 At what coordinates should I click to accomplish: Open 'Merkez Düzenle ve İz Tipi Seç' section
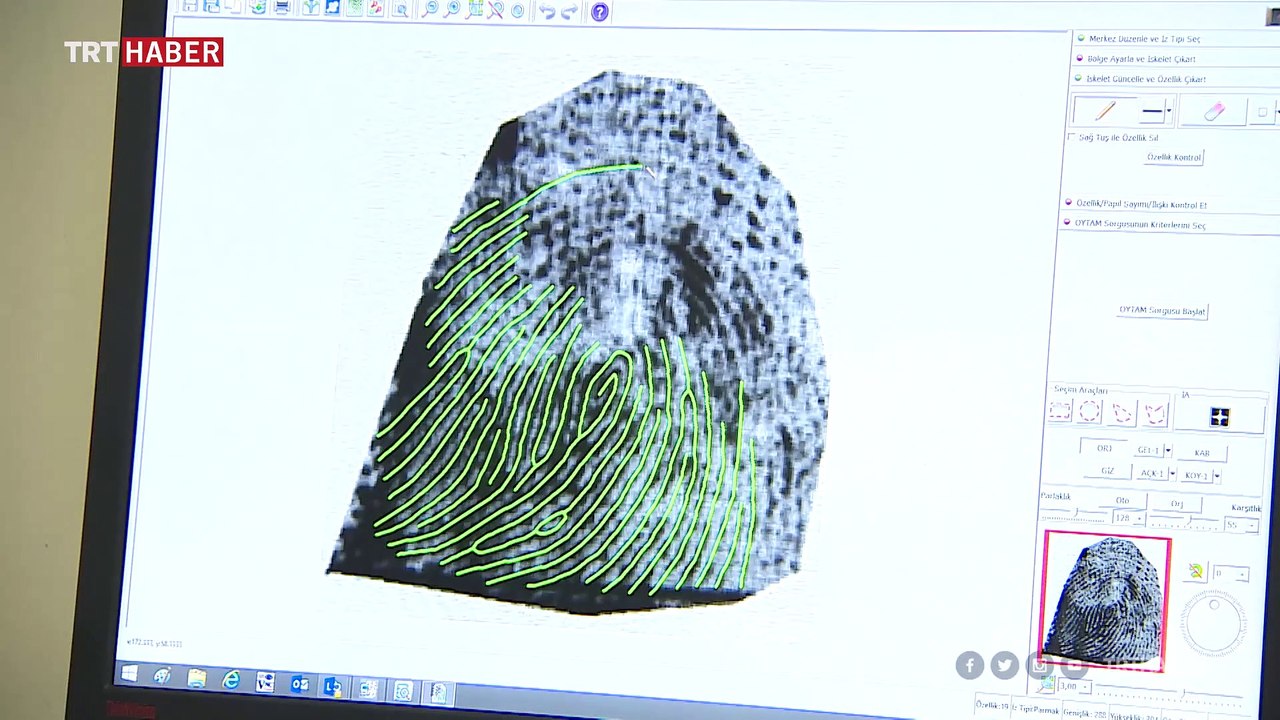[1144, 39]
